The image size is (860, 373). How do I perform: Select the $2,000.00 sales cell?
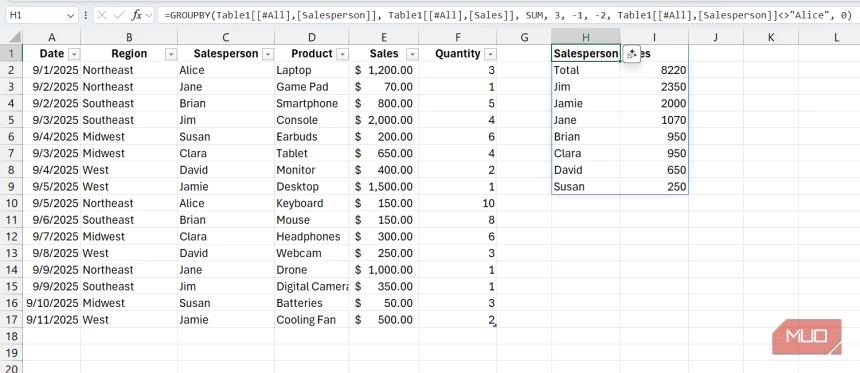pos(383,120)
